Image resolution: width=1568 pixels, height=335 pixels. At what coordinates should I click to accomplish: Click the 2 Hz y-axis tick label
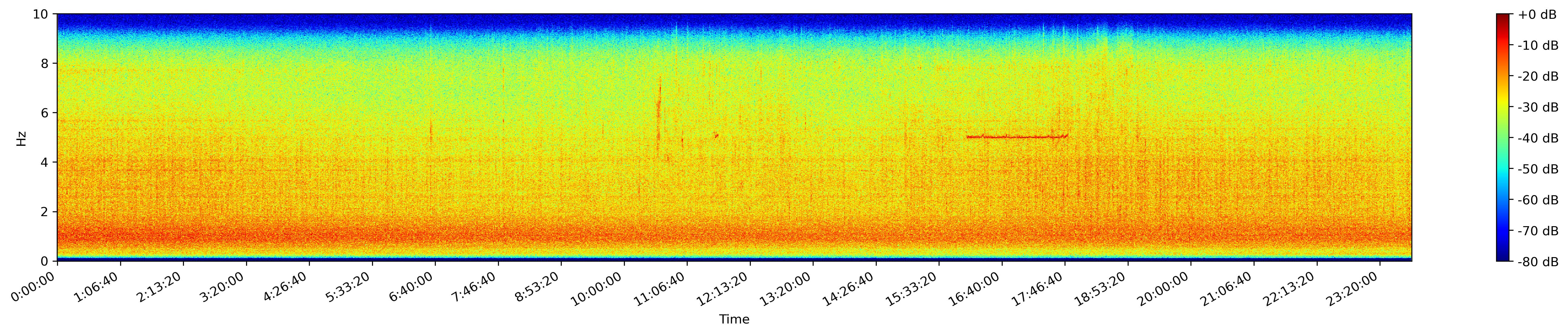[45, 212]
